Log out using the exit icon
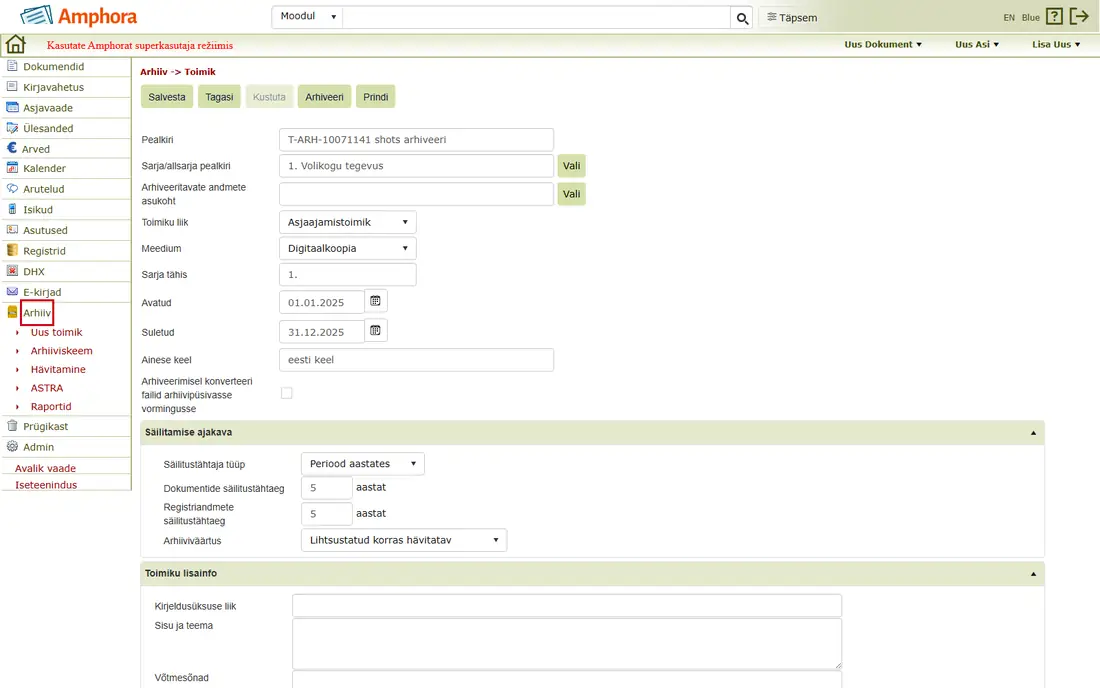Image resolution: width=1100 pixels, height=688 pixels. [x=1079, y=17]
